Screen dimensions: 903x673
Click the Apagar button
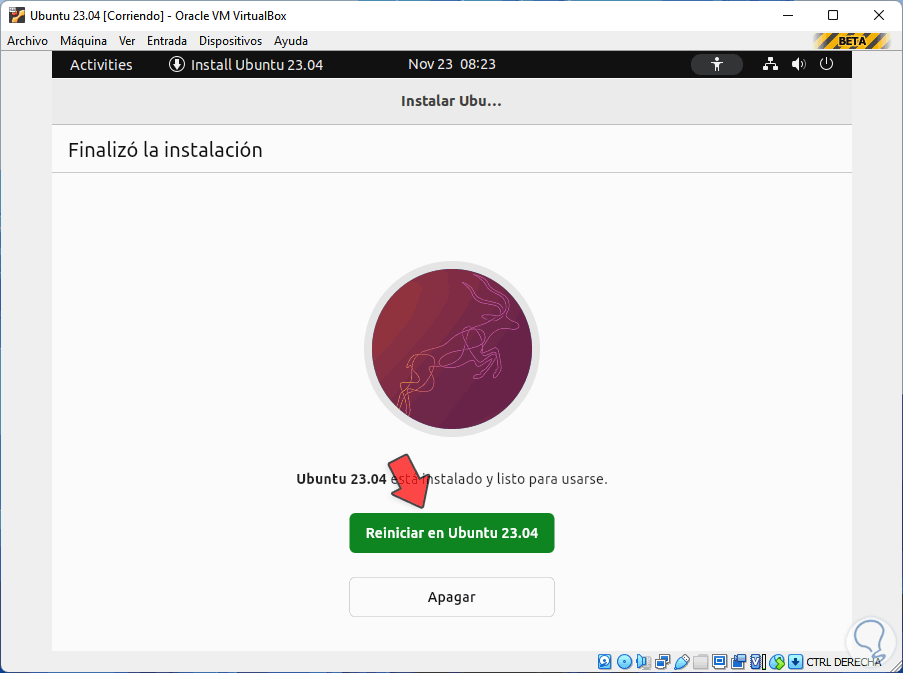pos(452,597)
